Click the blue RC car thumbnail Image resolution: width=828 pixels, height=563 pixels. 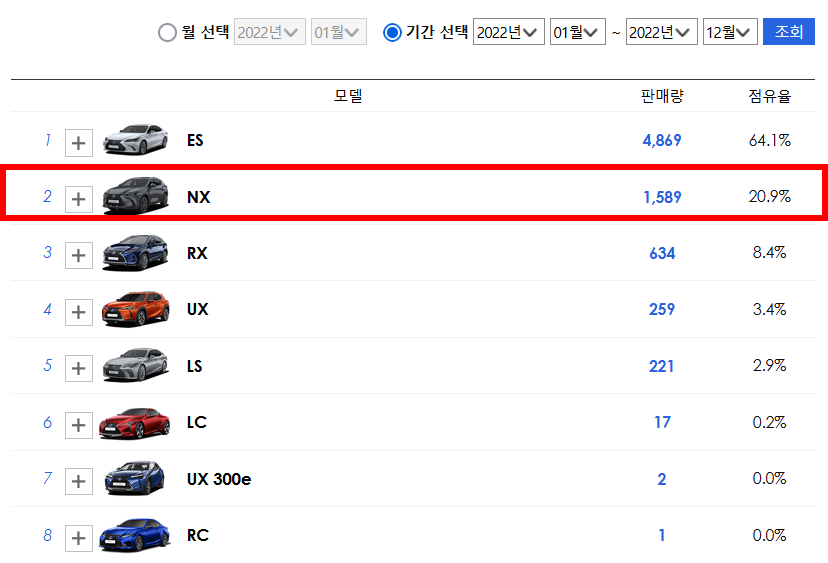pos(135,535)
